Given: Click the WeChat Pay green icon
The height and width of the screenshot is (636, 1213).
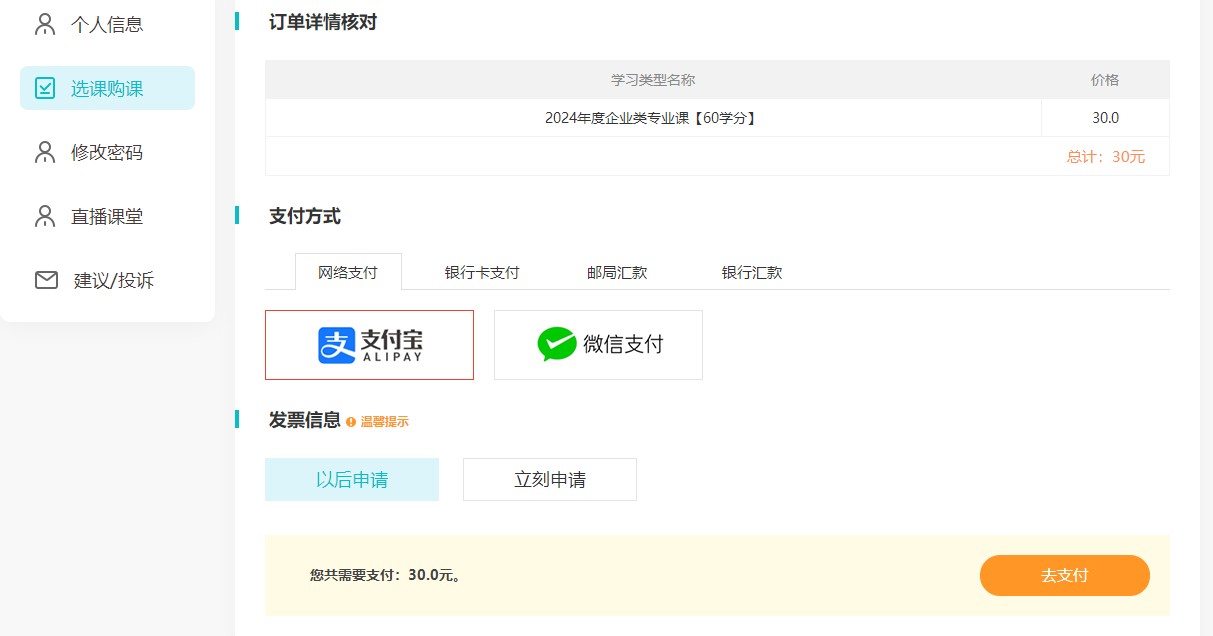Looking at the screenshot, I should (x=556, y=344).
